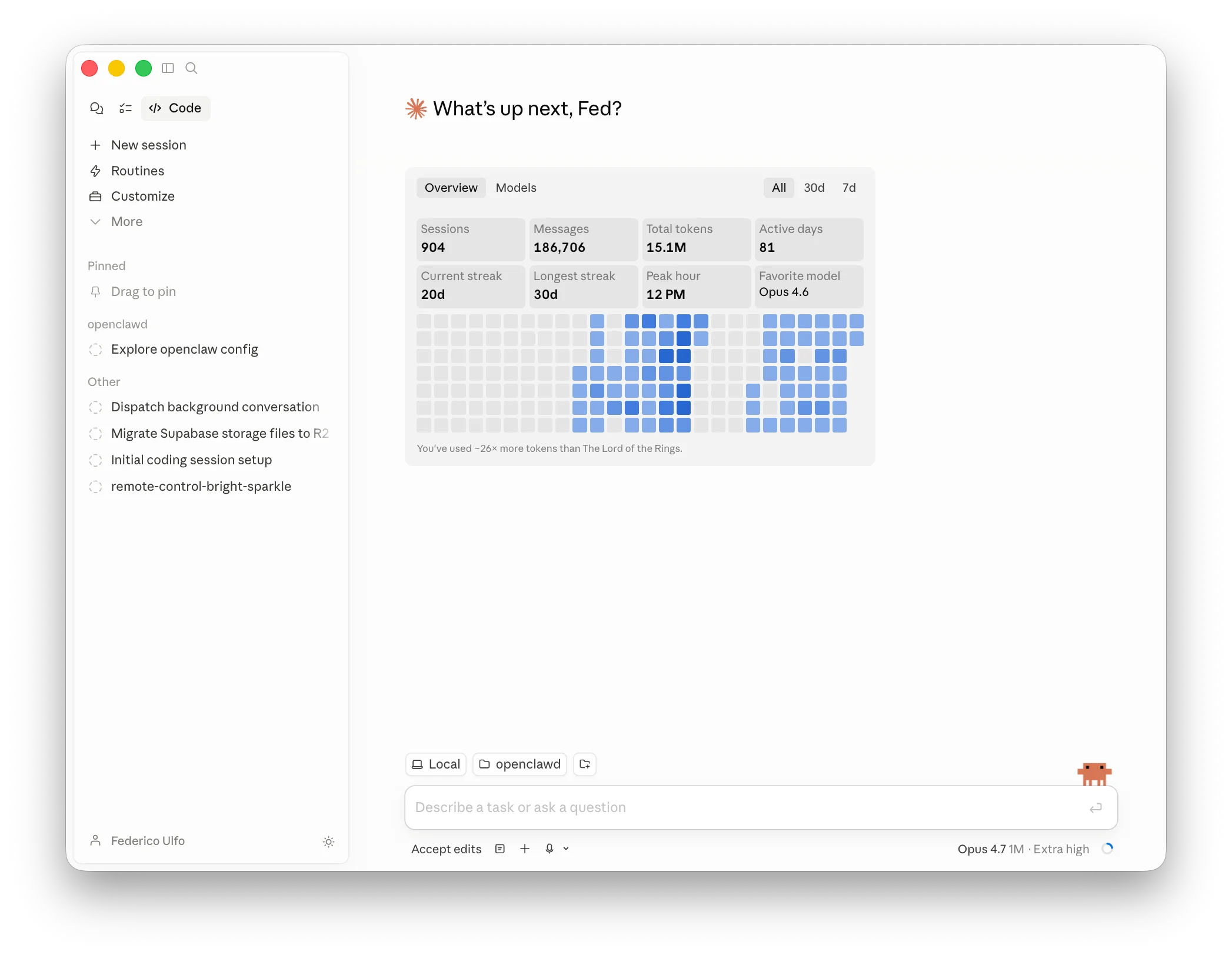Open the chat bubbles view icon
This screenshot has height=958, width=1232.
(x=96, y=108)
